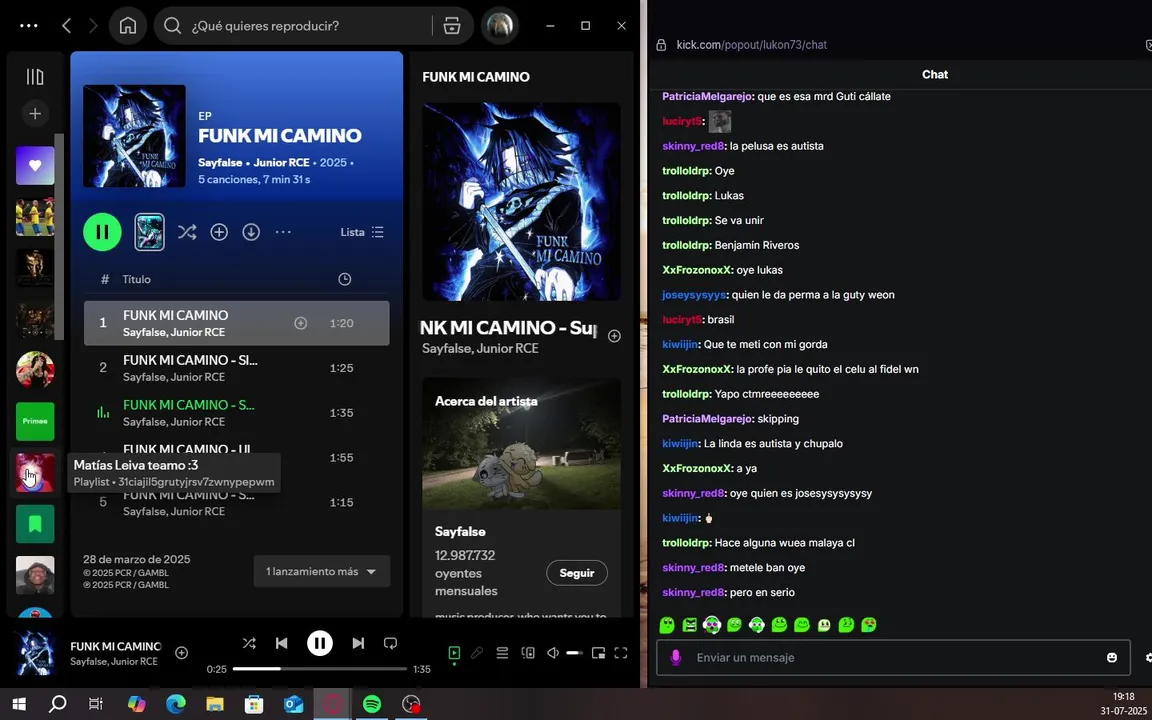The width and height of the screenshot is (1152, 720).
Task: Add current song to Liked via player bar
Action: [x=181, y=652]
